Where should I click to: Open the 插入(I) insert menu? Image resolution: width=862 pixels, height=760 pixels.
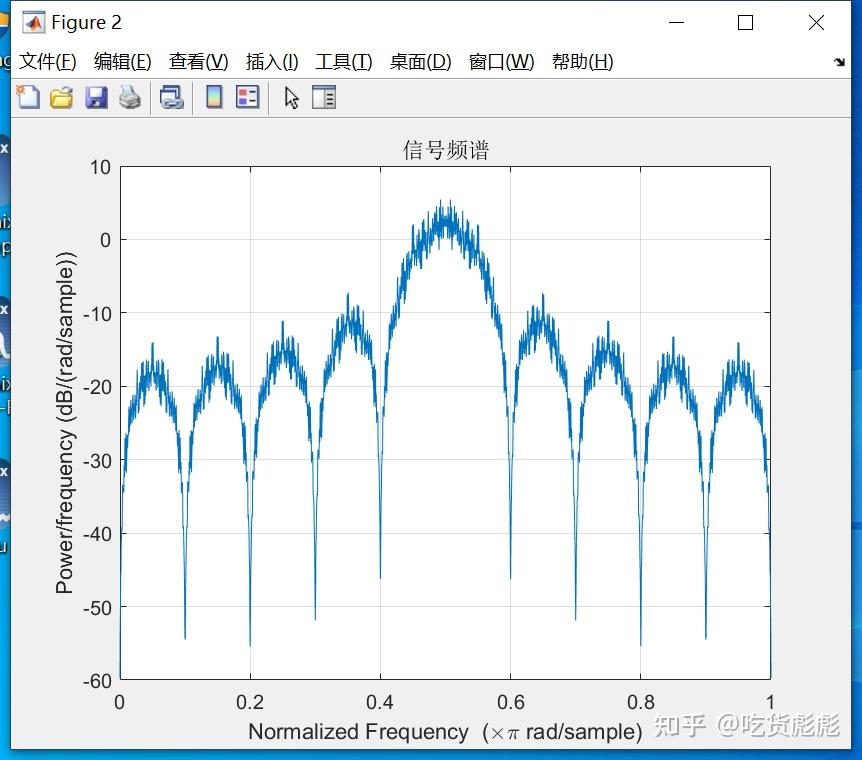pyautogui.click(x=271, y=61)
